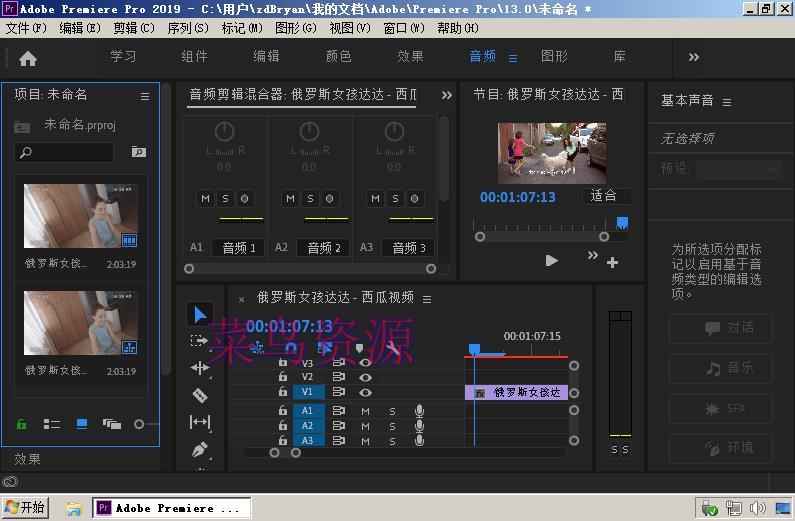Open the 窗口(W) menu

(404, 28)
